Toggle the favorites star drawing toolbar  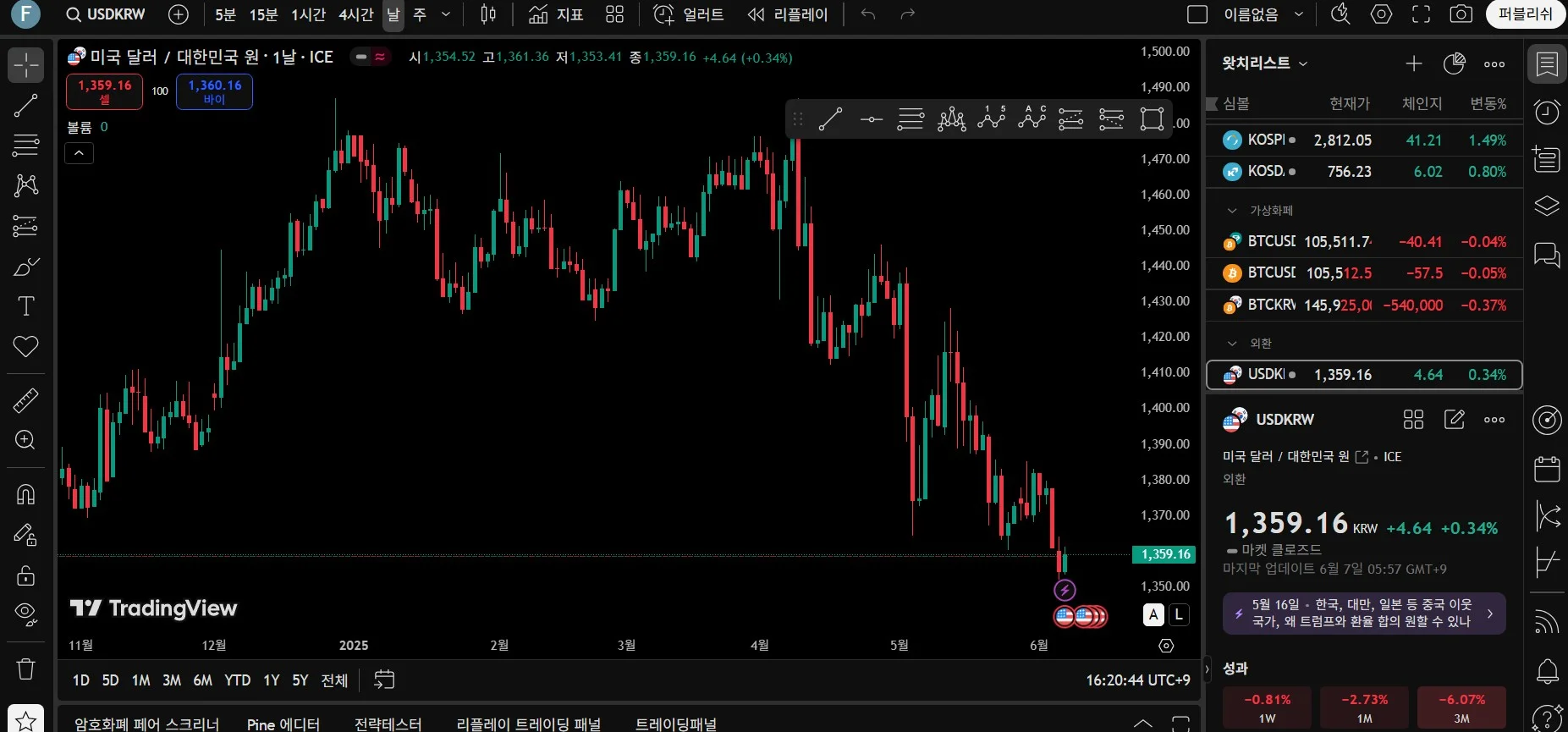point(25,720)
